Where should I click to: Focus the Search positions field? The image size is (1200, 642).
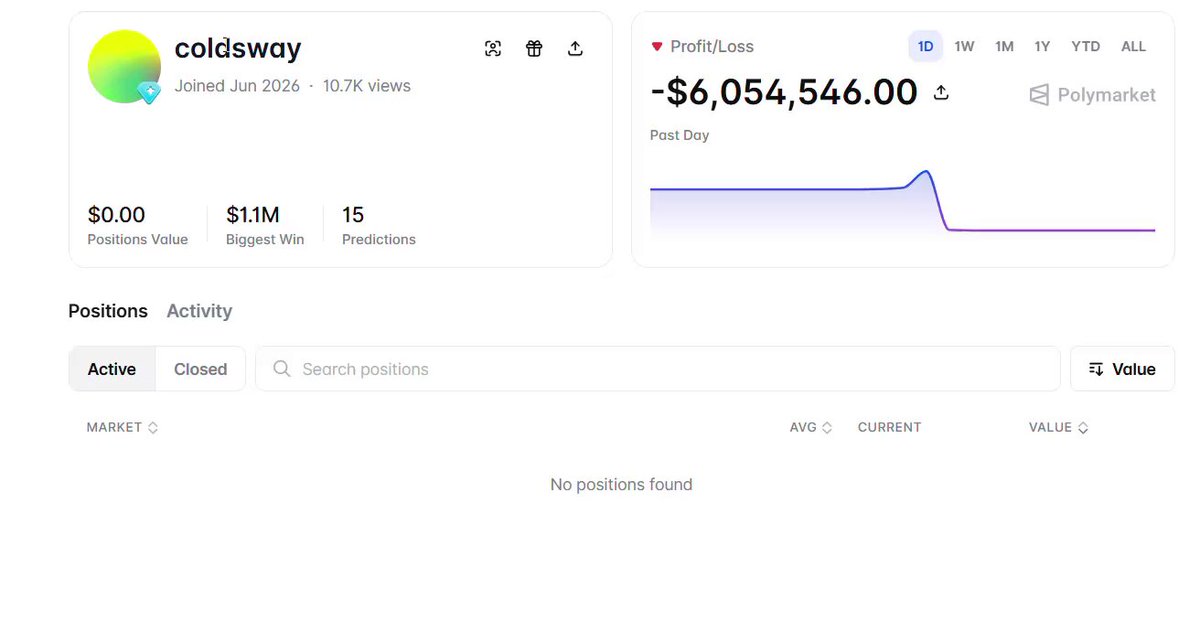[658, 369]
